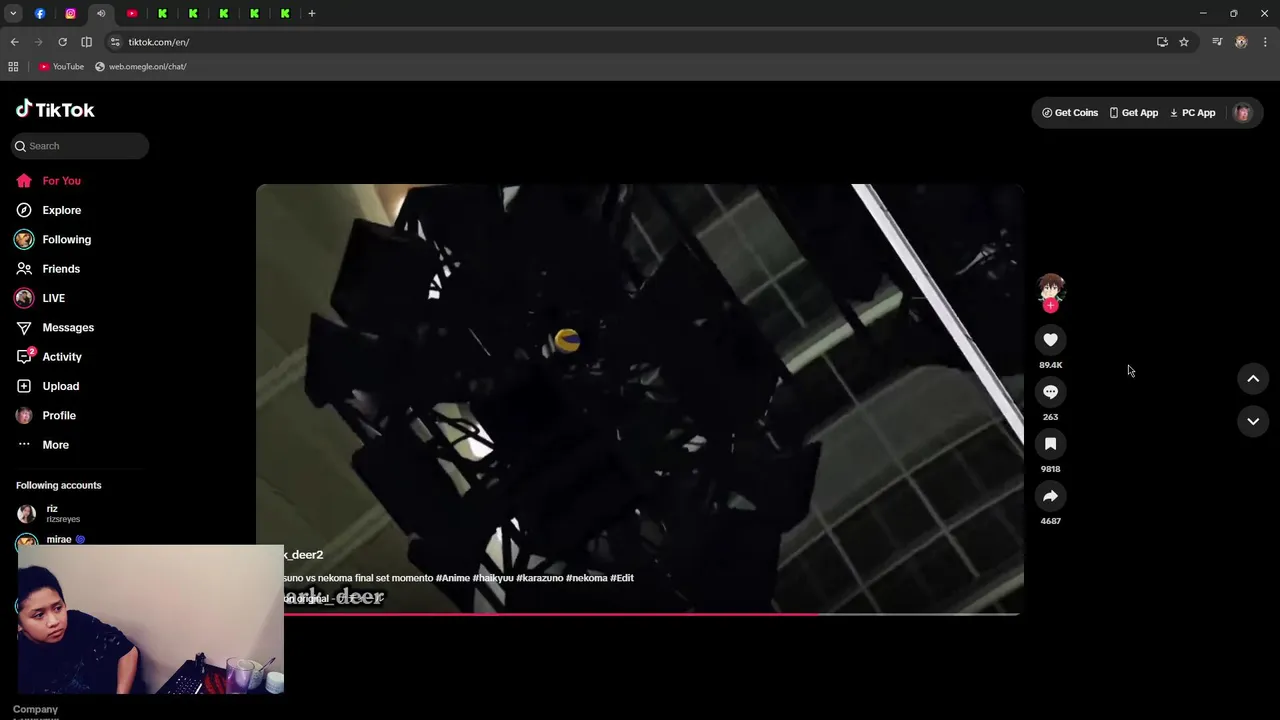Go to the next video with the down chevron
The width and height of the screenshot is (1280, 720).
1253,422
